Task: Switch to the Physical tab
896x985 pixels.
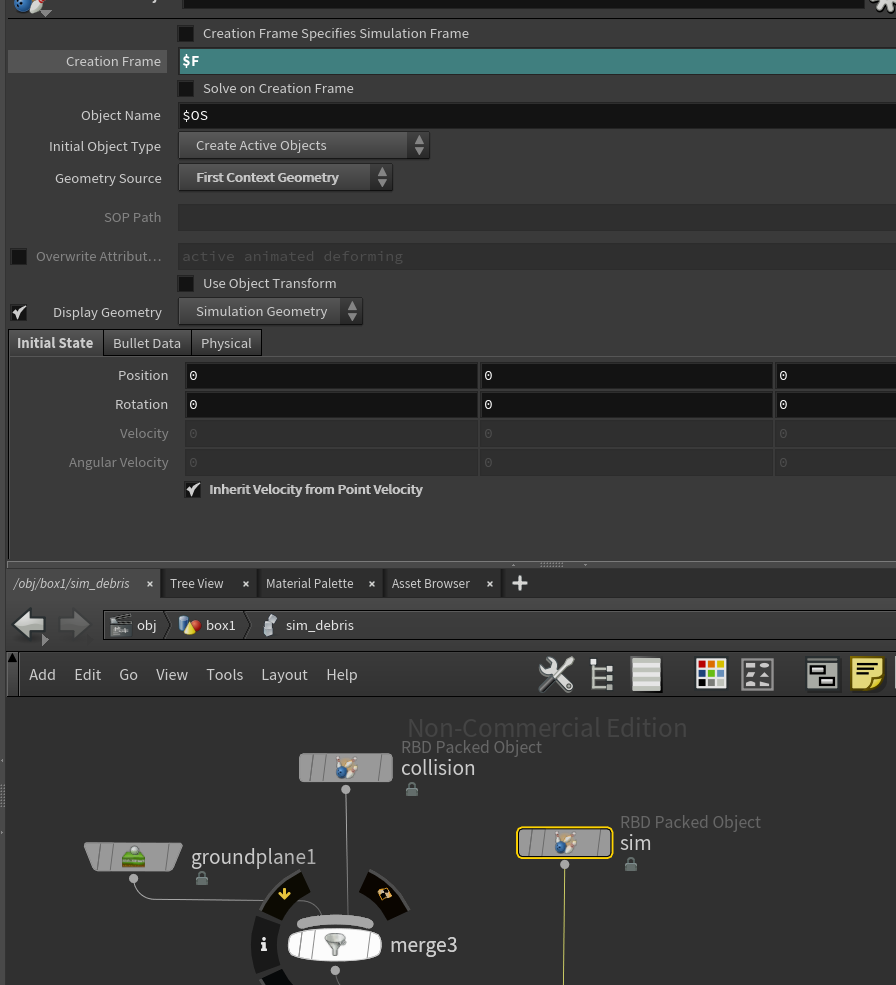Action: (226, 343)
